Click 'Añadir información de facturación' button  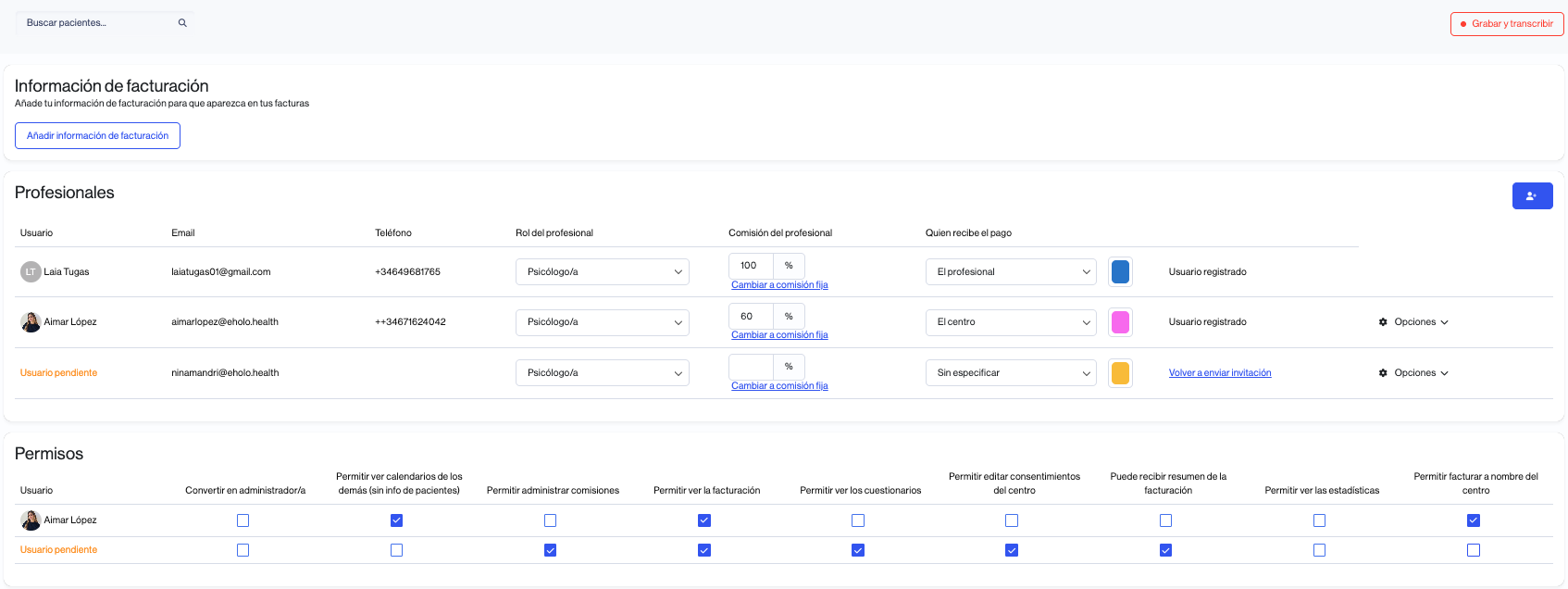tap(97, 136)
